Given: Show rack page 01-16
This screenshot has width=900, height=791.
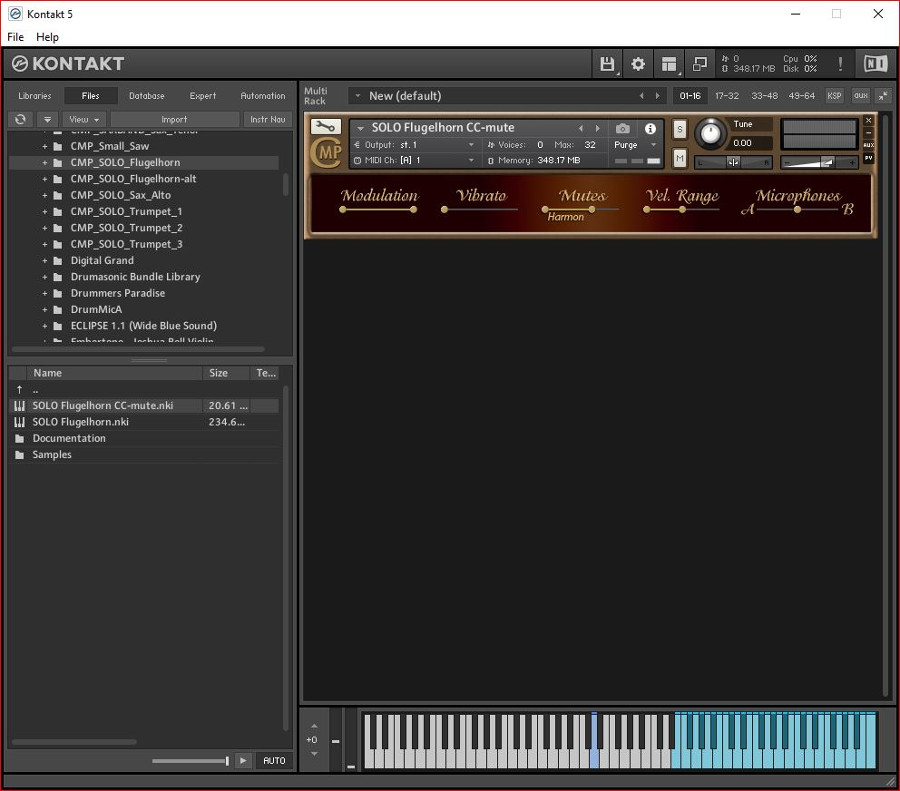Looking at the screenshot, I should [x=690, y=96].
